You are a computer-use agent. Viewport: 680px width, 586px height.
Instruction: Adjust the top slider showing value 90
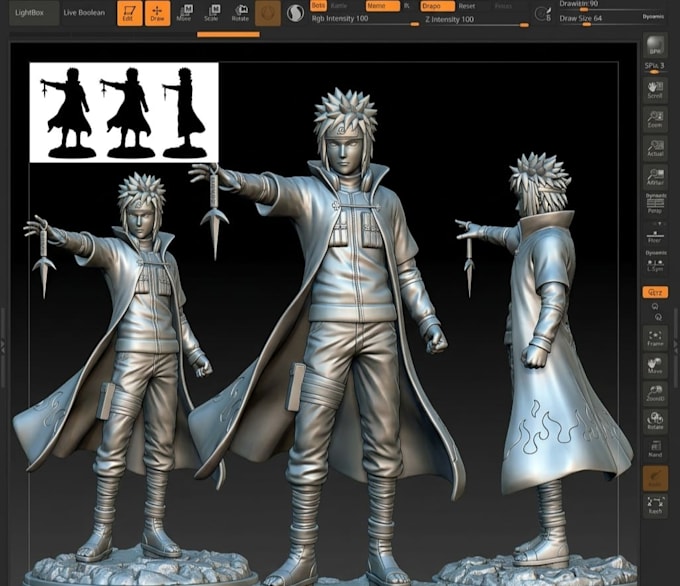611,6
